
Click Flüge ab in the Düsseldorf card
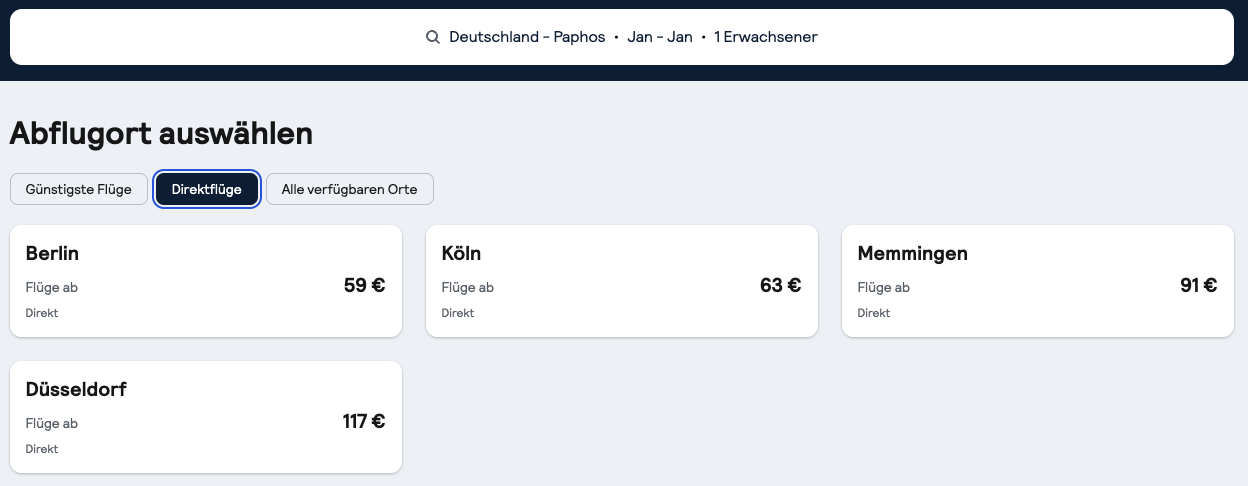[52, 423]
